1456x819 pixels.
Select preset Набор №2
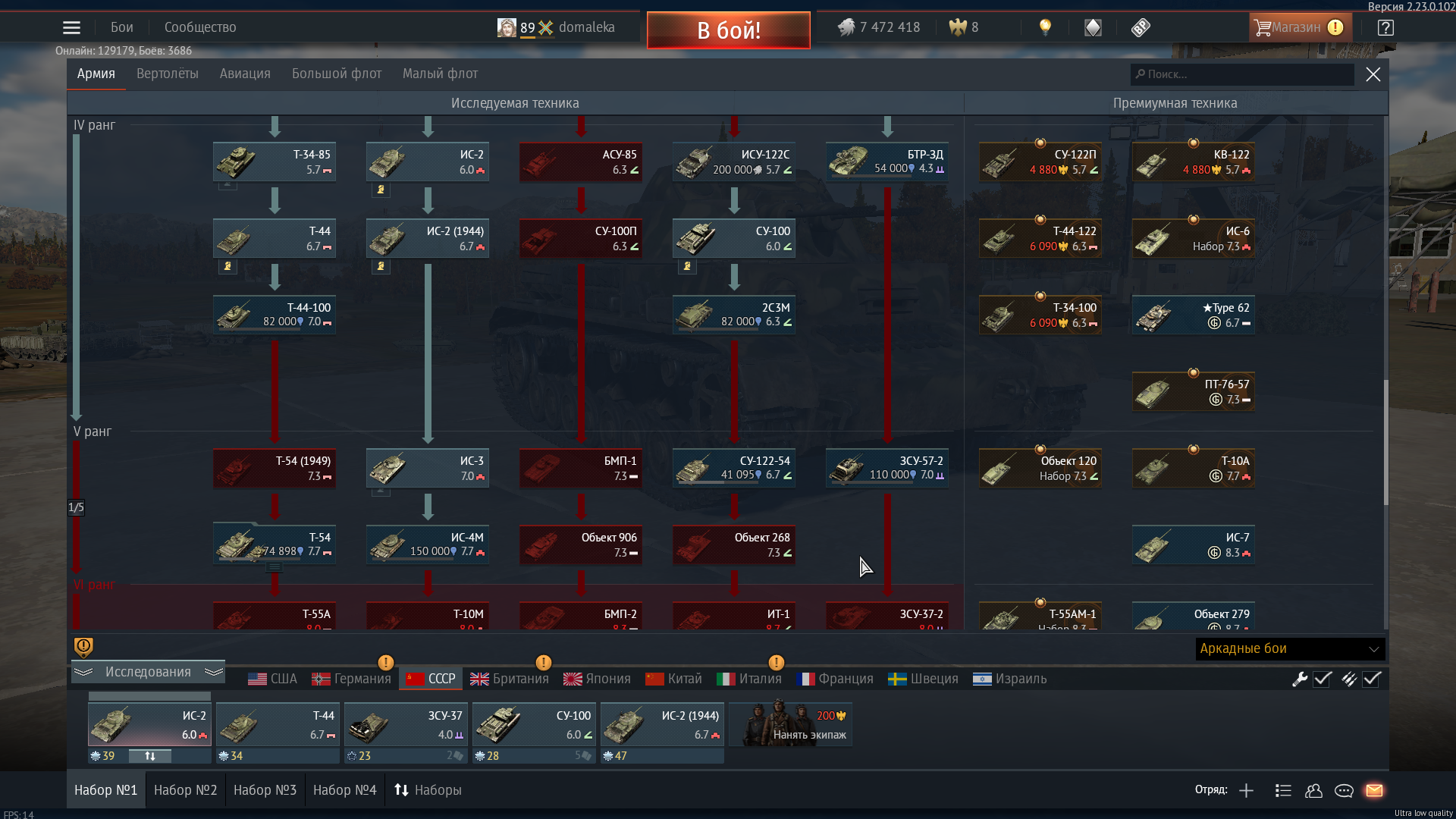[x=185, y=790]
